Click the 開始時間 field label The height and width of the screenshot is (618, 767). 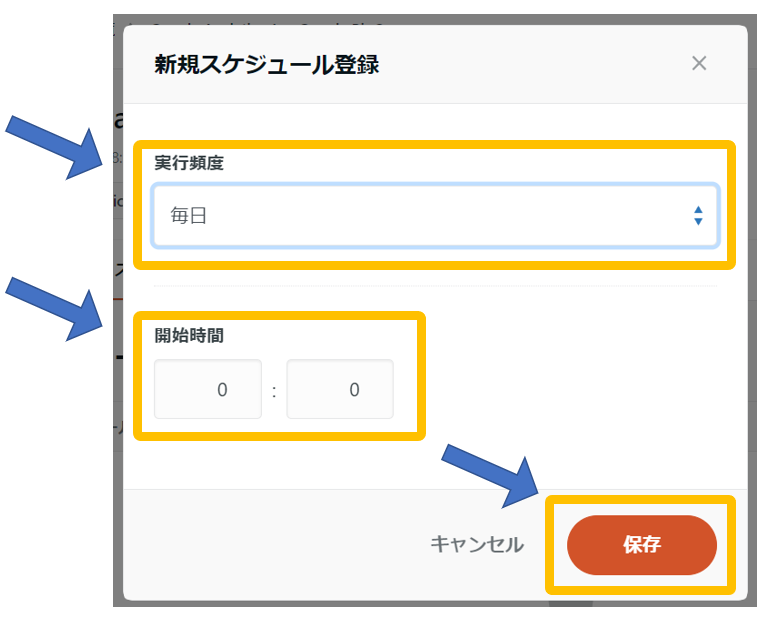(x=189, y=335)
